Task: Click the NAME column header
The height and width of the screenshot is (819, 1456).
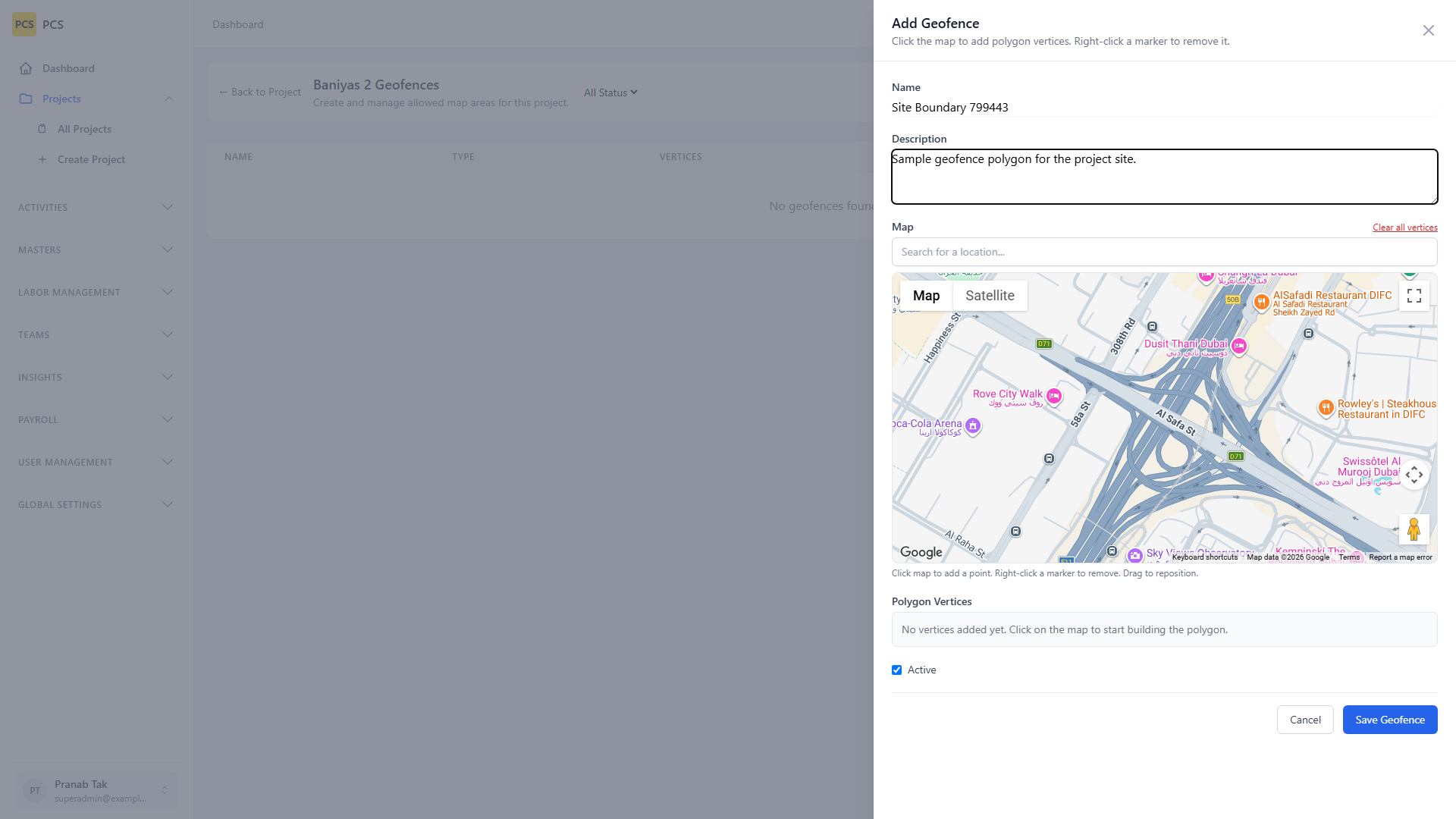Action: point(238,157)
